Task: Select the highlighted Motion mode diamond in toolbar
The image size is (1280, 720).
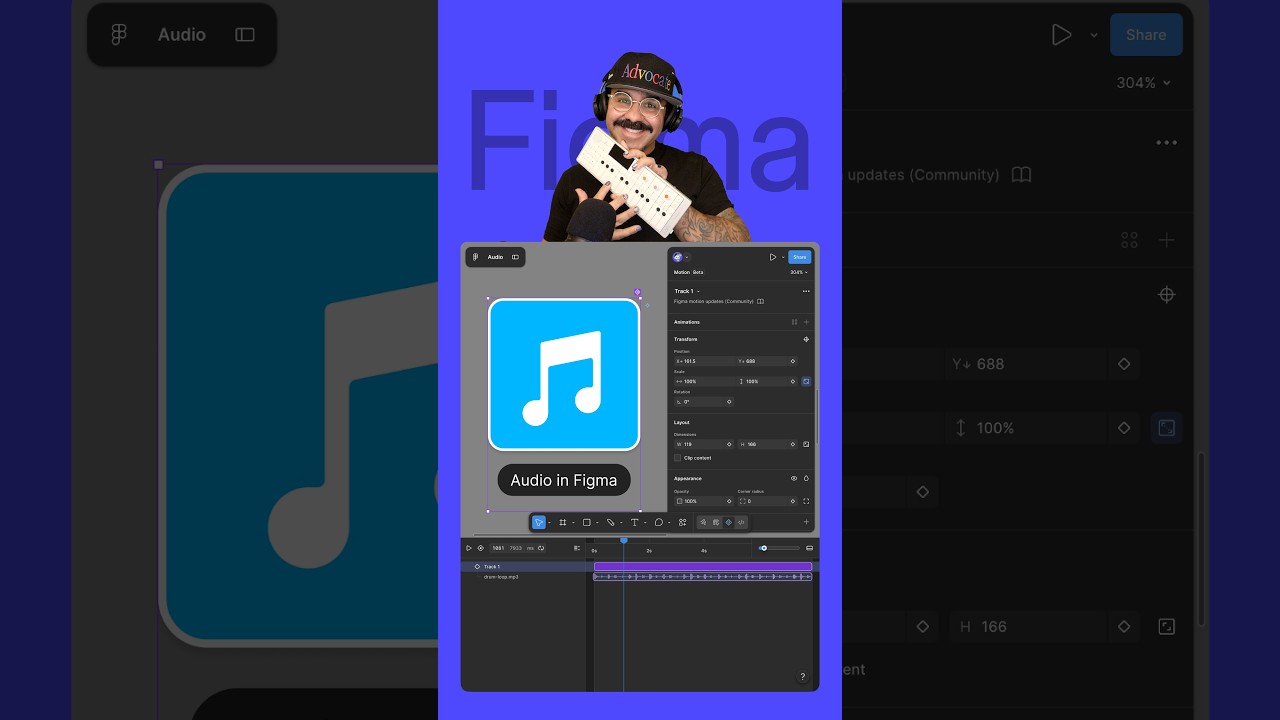Action: pos(728,522)
